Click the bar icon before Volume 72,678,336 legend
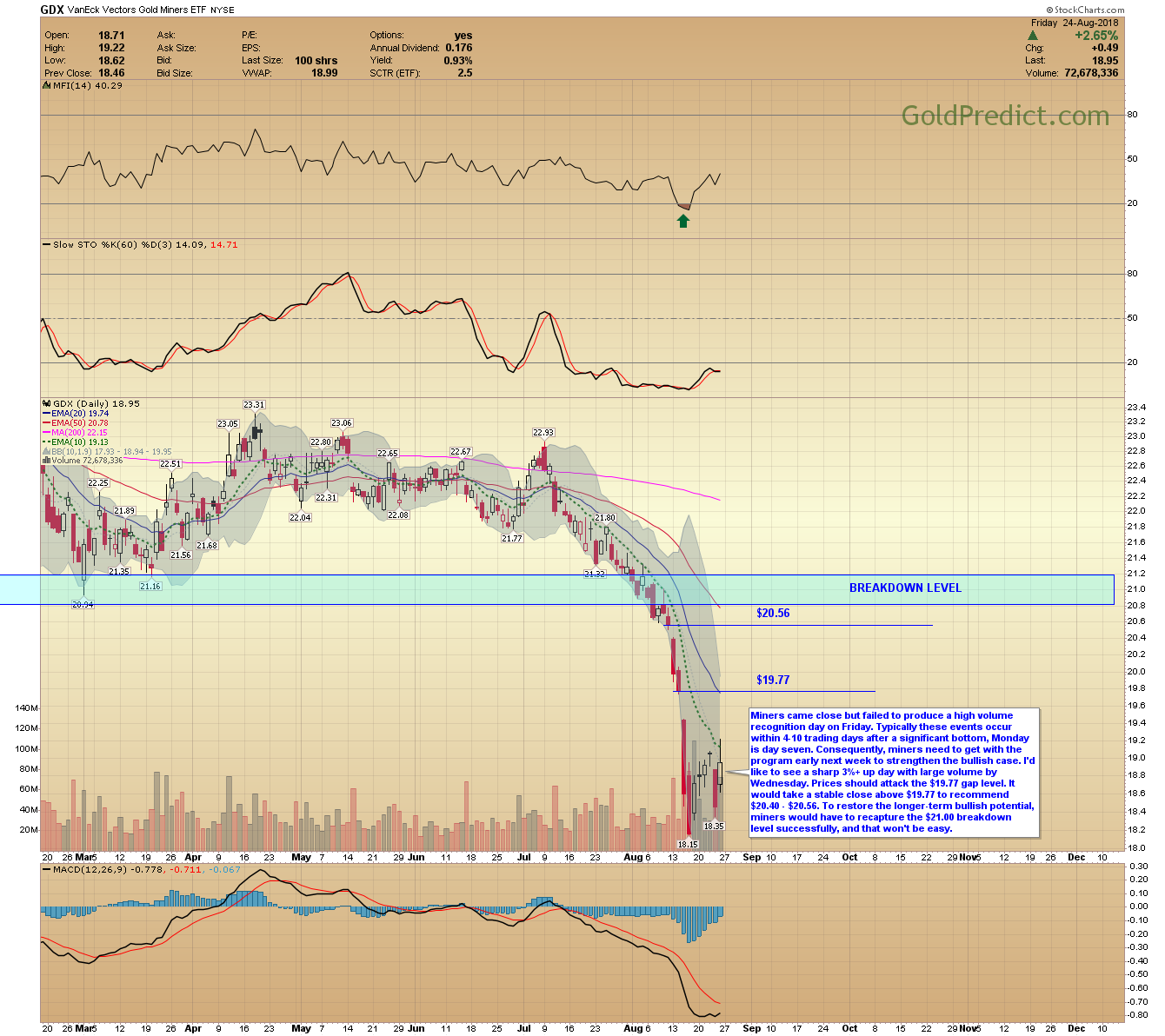The width and height of the screenshot is (1165, 1036). coord(47,461)
